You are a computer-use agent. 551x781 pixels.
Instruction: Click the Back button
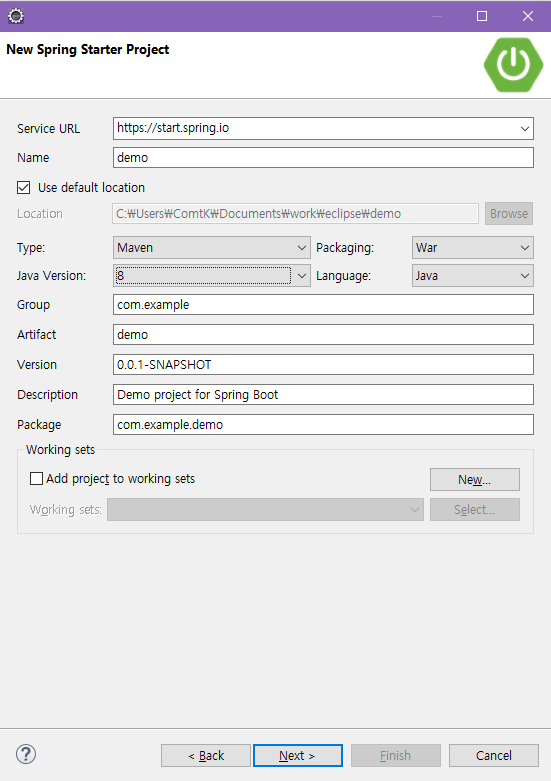206,756
